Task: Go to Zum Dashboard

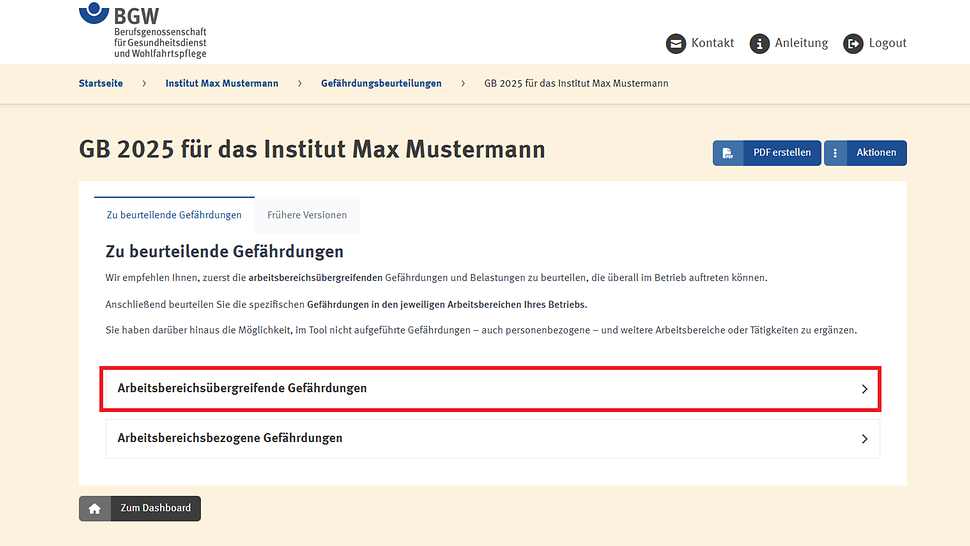Action: point(155,508)
